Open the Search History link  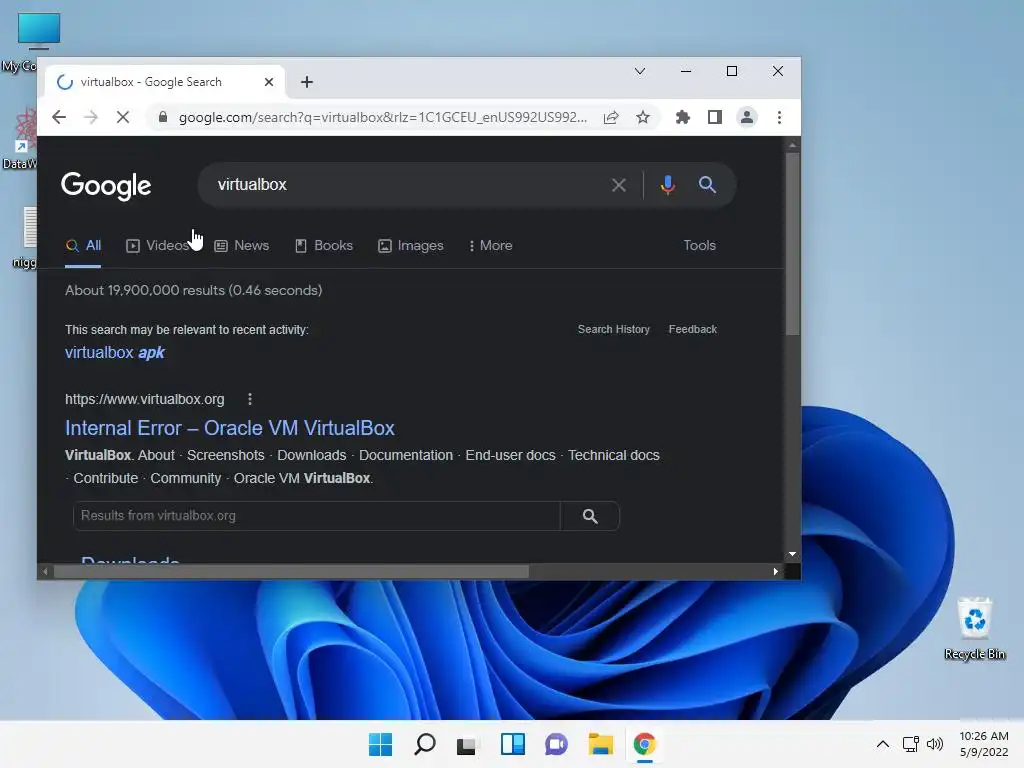613,329
